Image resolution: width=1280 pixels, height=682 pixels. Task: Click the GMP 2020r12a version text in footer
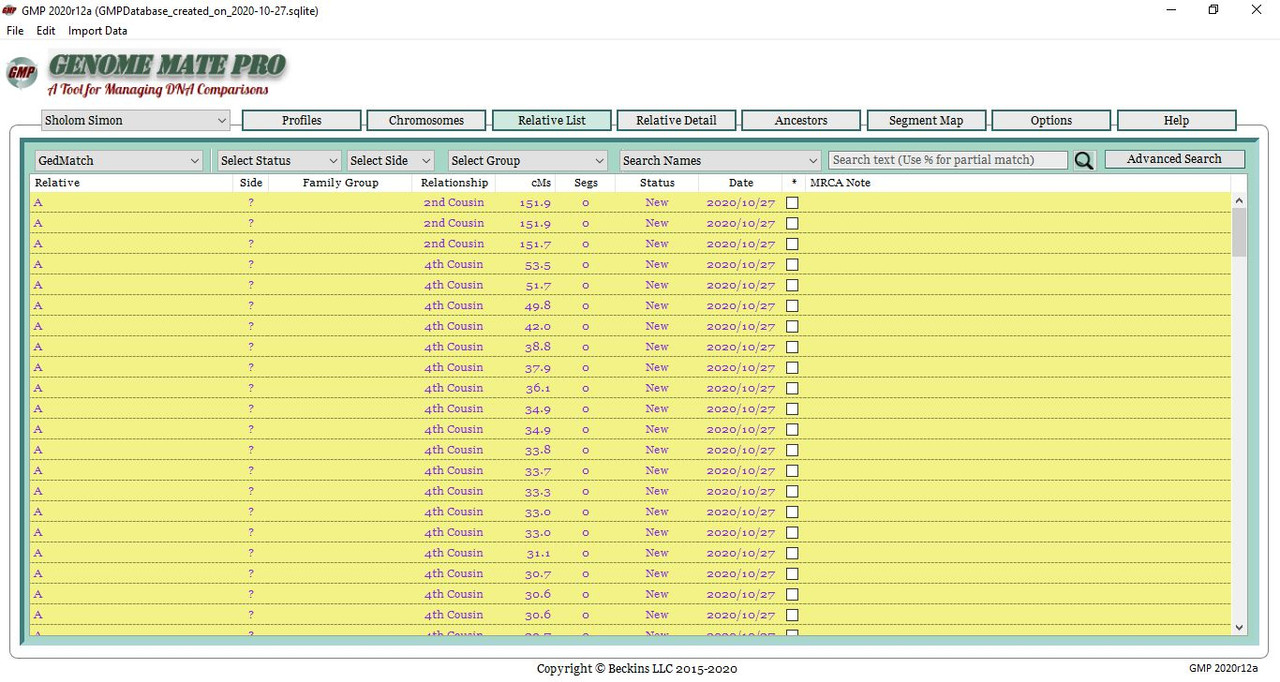tap(1223, 668)
